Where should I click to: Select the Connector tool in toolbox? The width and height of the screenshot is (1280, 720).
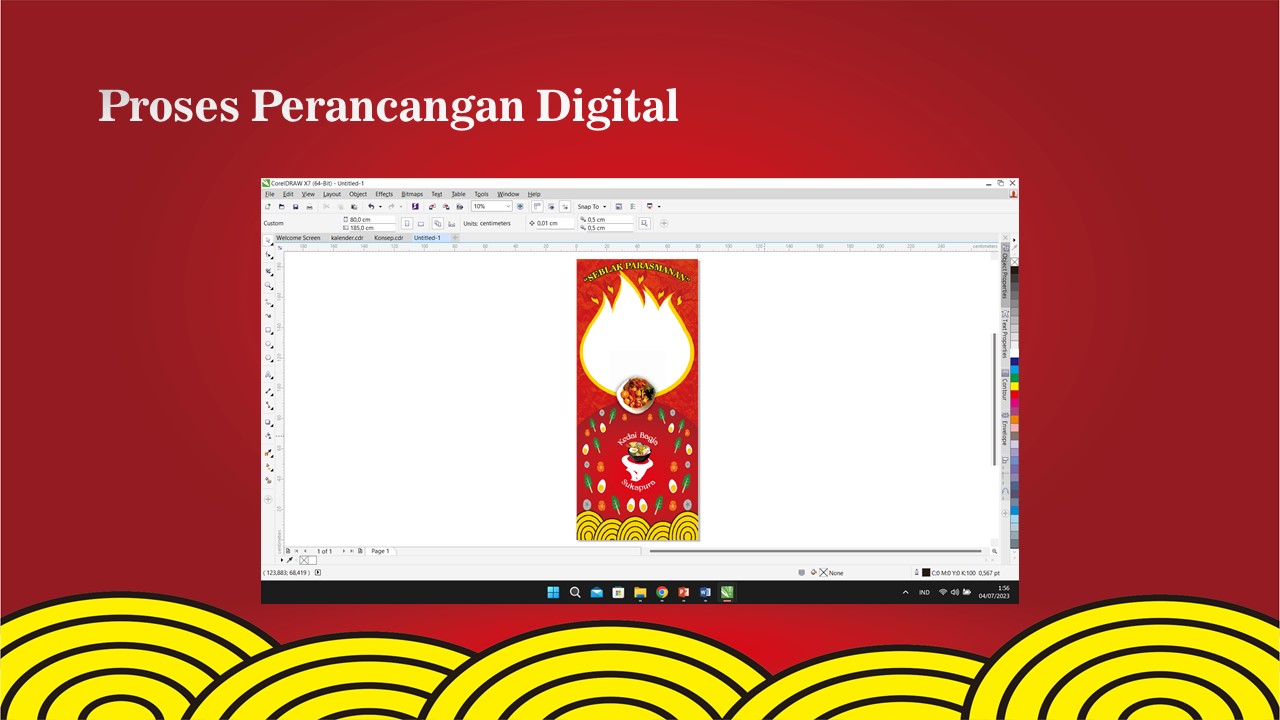(268, 406)
